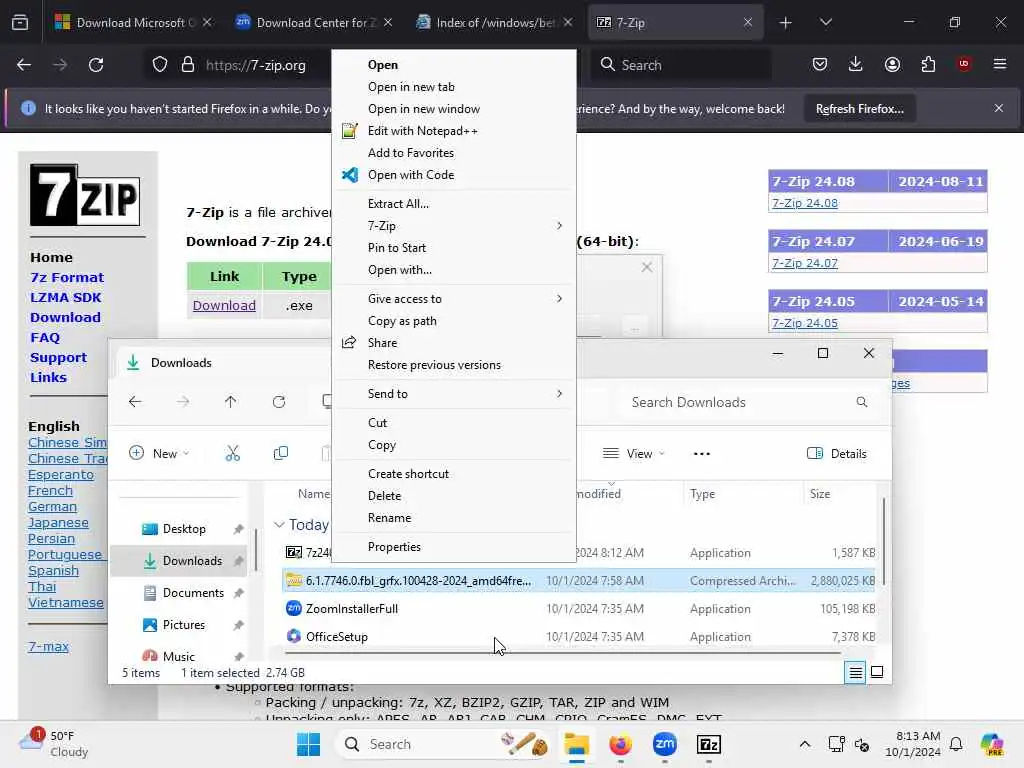Open Firefox tracking protection shield icon
The height and width of the screenshot is (768, 1024).
[x=159, y=65]
